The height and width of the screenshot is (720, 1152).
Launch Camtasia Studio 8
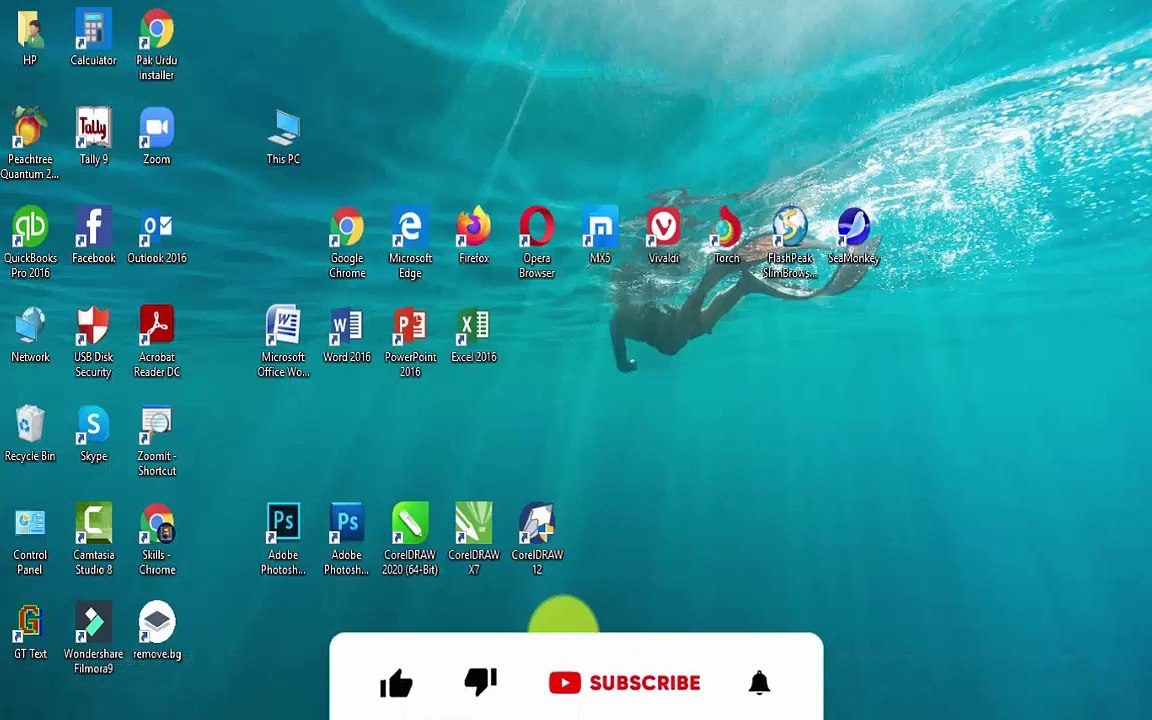[93, 524]
